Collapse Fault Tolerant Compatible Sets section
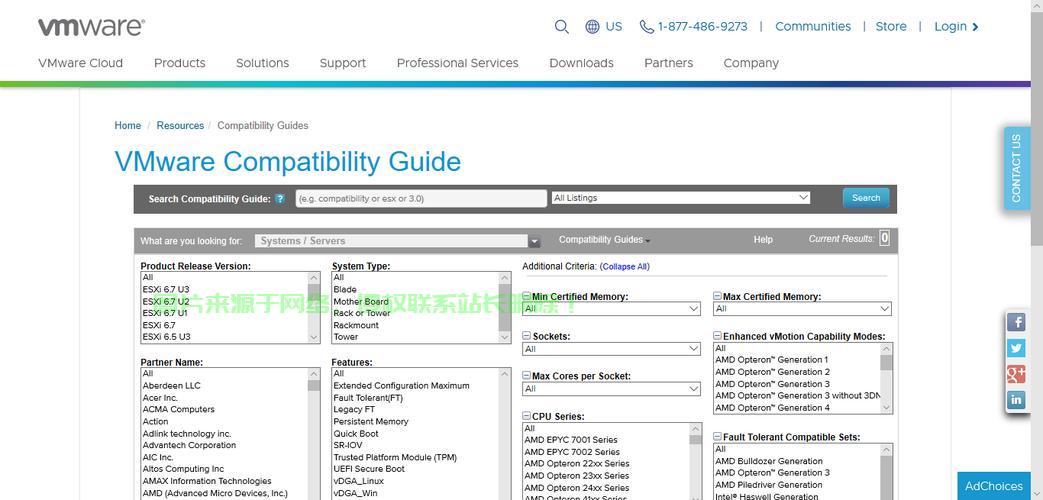 click(x=718, y=438)
